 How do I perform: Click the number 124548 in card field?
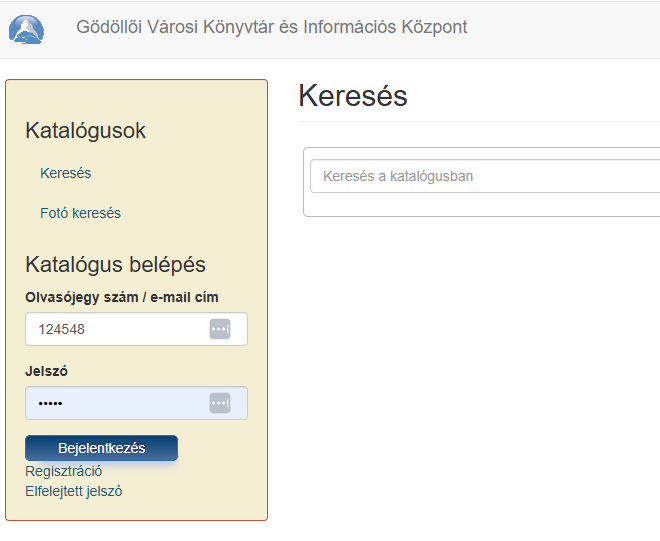point(61,329)
